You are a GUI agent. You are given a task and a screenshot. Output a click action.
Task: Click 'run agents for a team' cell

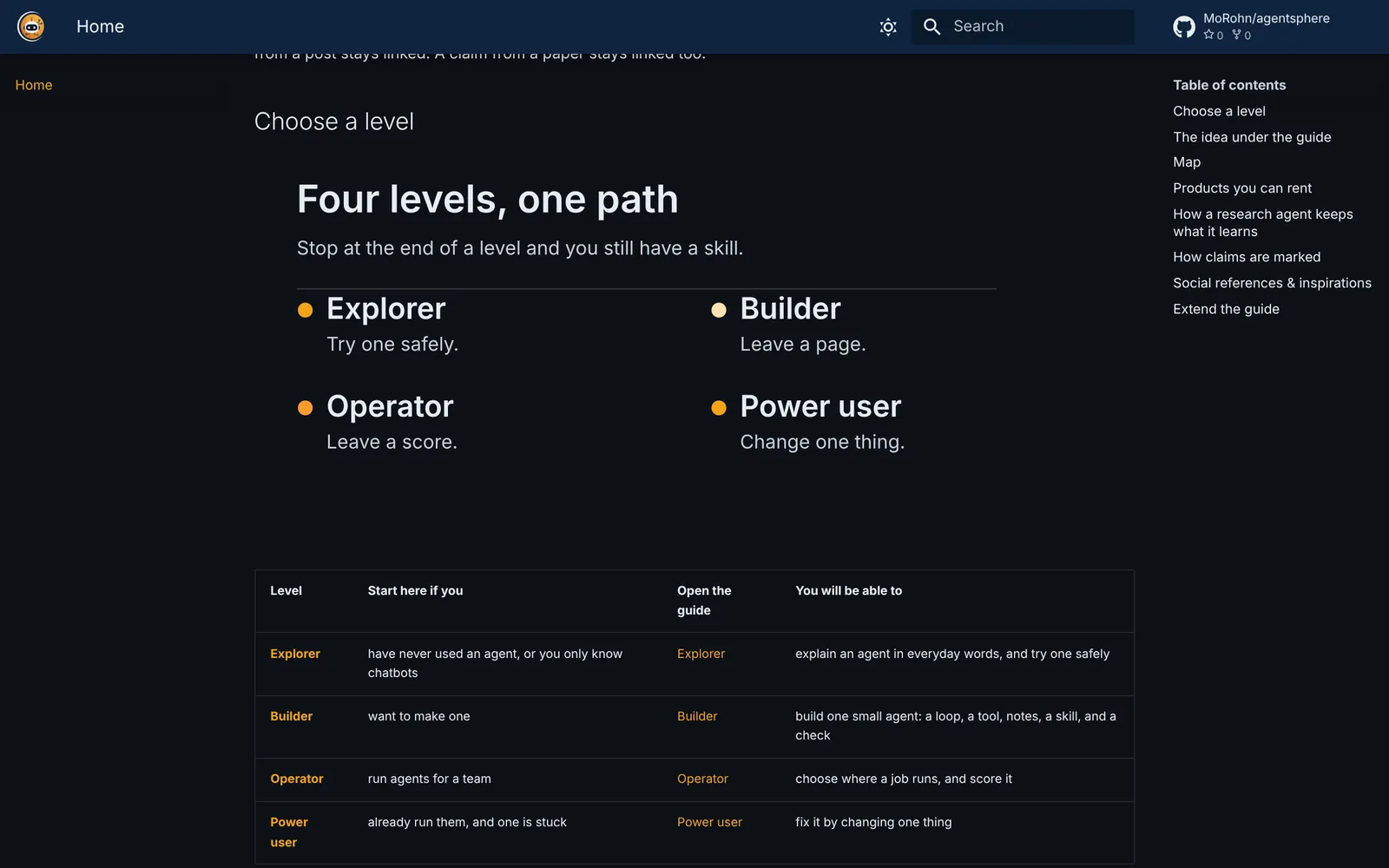point(429,779)
